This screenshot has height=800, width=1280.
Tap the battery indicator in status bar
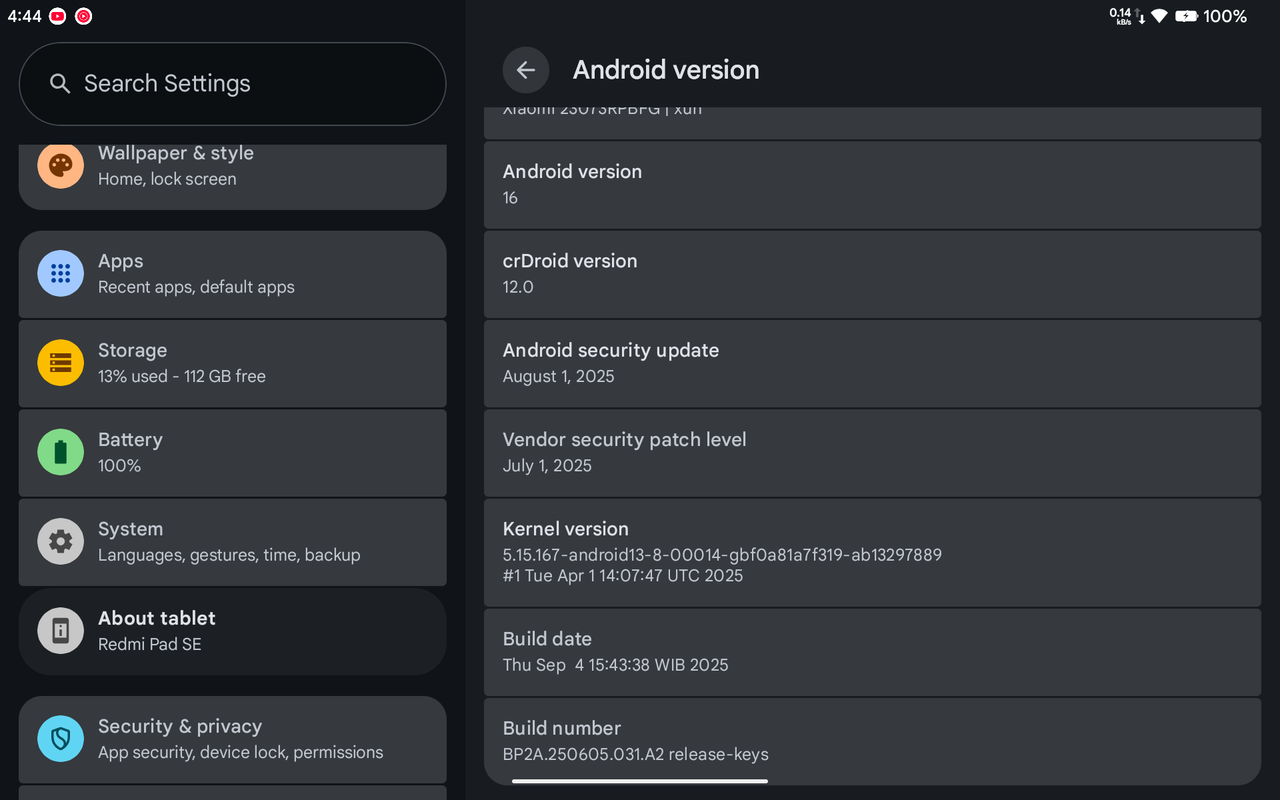tap(1187, 16)
